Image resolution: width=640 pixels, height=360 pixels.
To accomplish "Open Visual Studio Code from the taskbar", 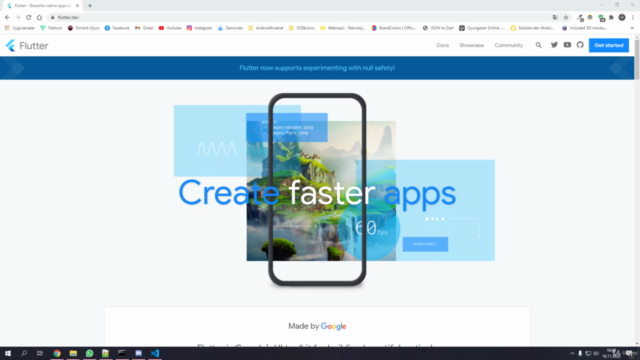I will (x=155, y=353).
